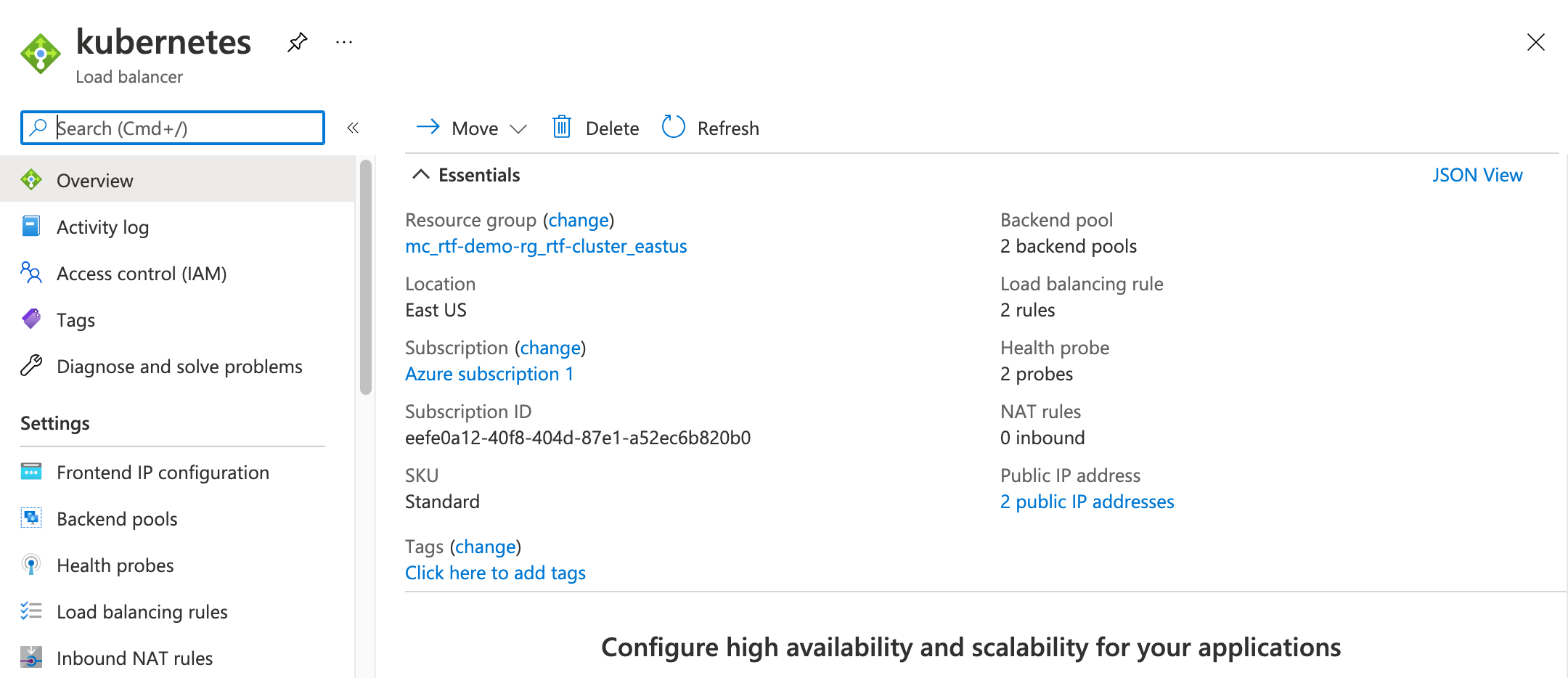Click the '2 rules' value

click(1027, 310)
